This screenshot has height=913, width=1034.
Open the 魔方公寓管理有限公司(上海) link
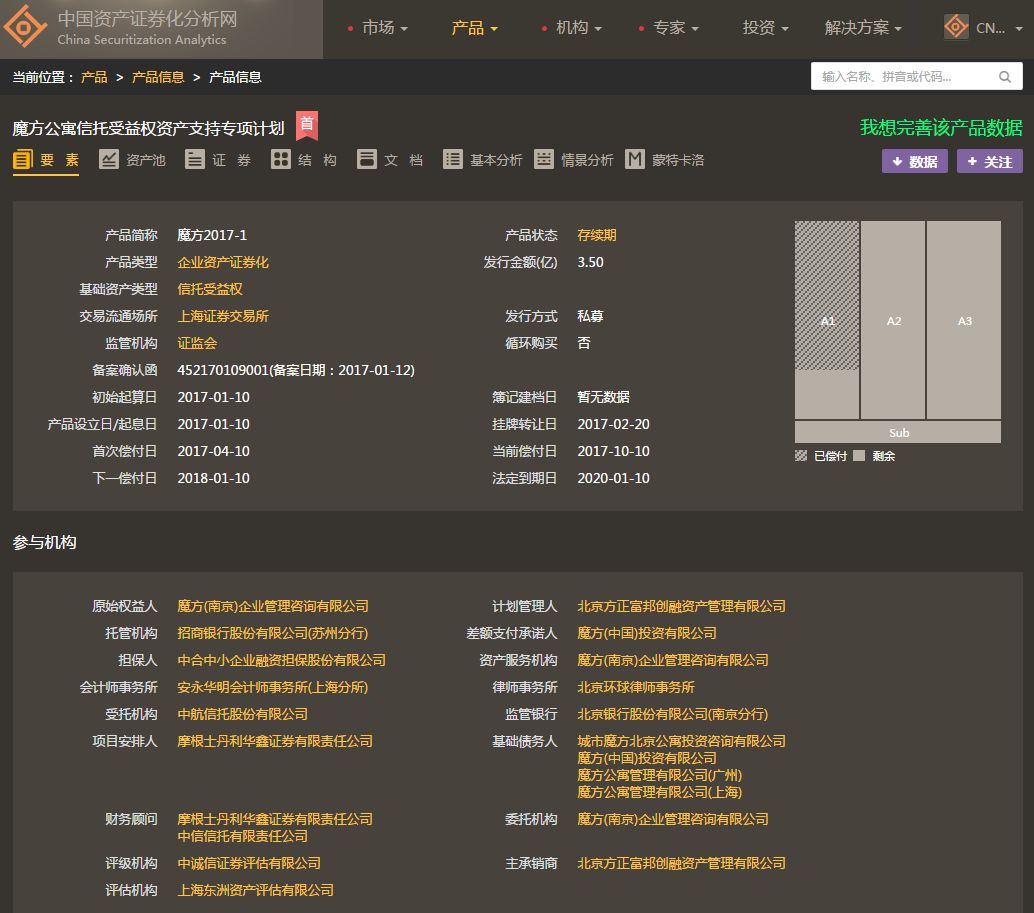tap(659, 792)
